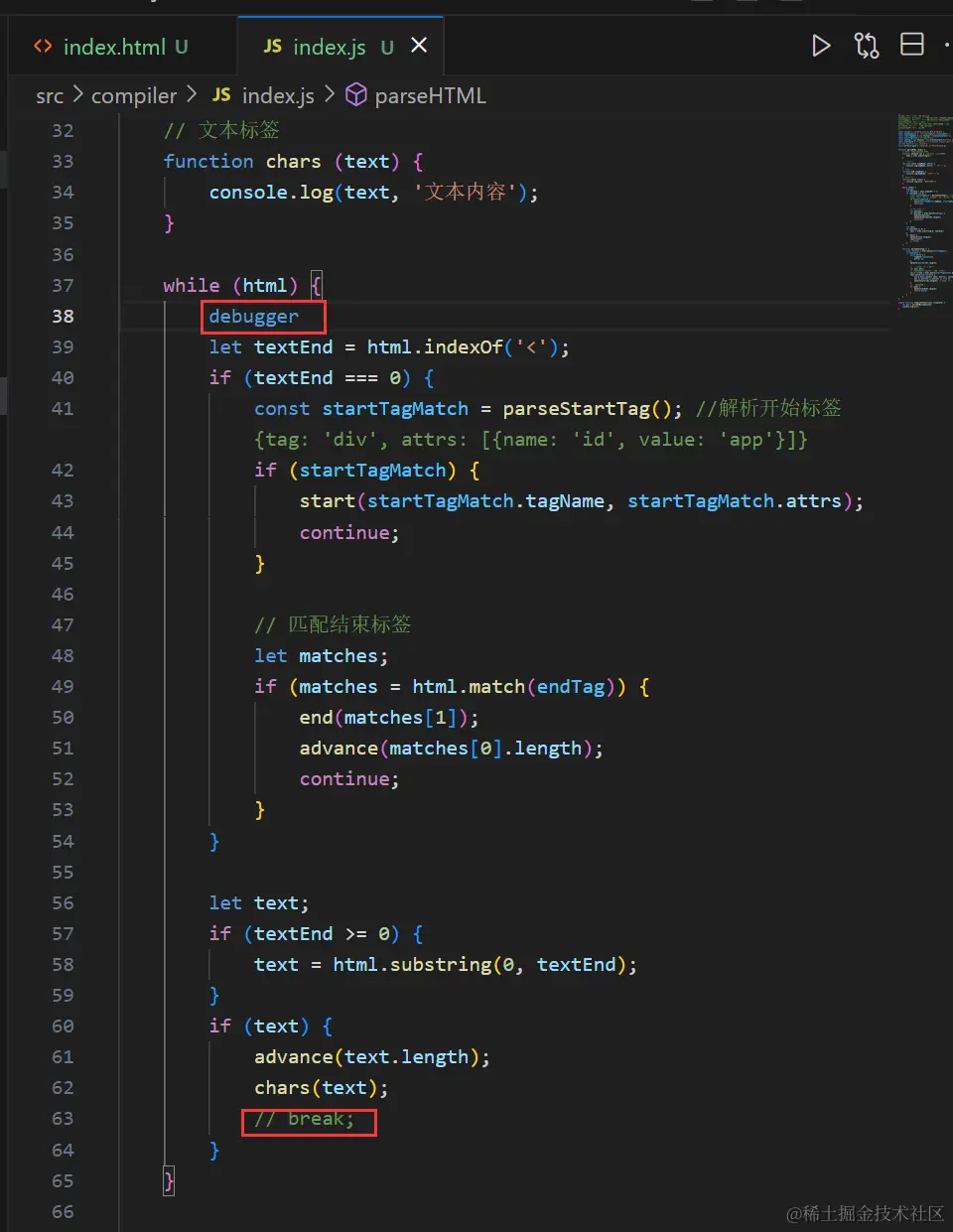Click the inline '{tag: 'div', attrs' hint text
The height and width of the screenshot is (1232, 953).
click(x=531, y=440)
